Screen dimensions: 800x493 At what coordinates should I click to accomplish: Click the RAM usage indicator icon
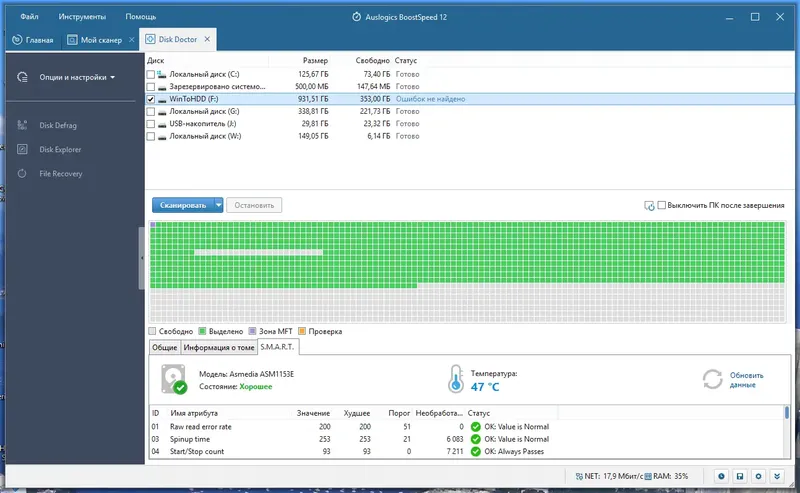pos(648,476)
